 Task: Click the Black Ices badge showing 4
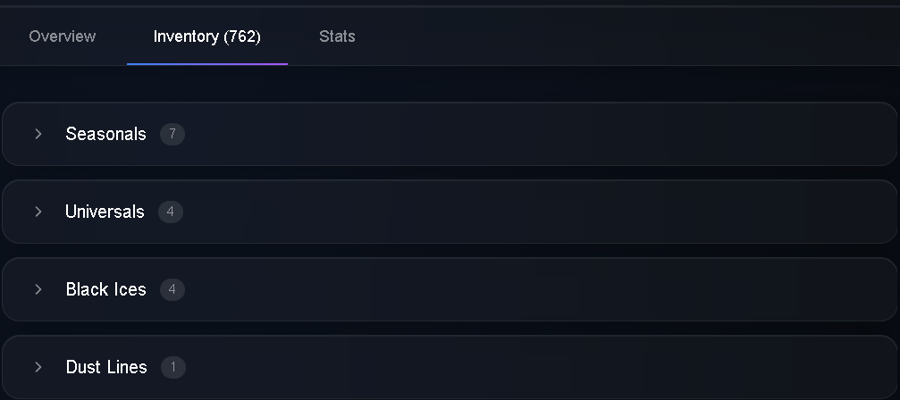[172, 290]
